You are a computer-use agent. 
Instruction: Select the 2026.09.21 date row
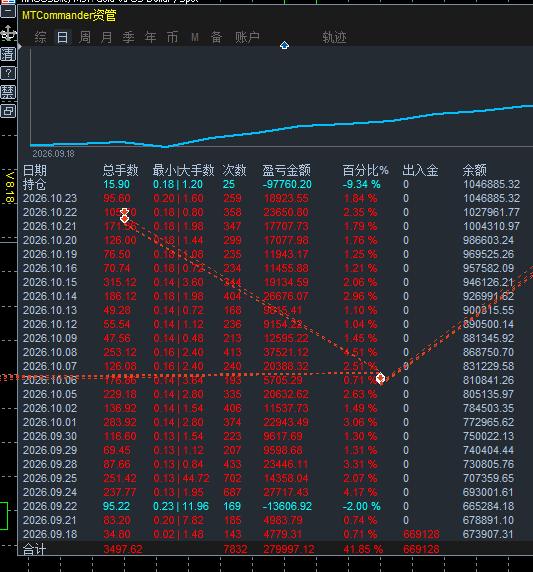click(x=50, y=520)
